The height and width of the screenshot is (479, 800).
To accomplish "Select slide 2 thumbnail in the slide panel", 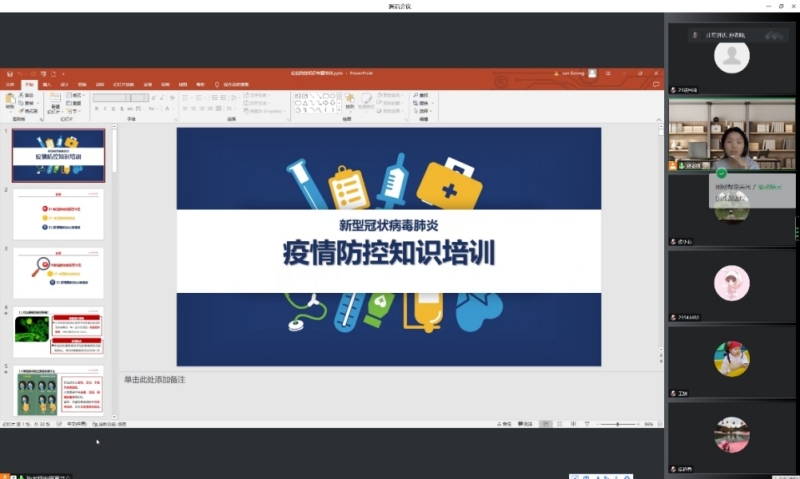I will tap(58, 214).
